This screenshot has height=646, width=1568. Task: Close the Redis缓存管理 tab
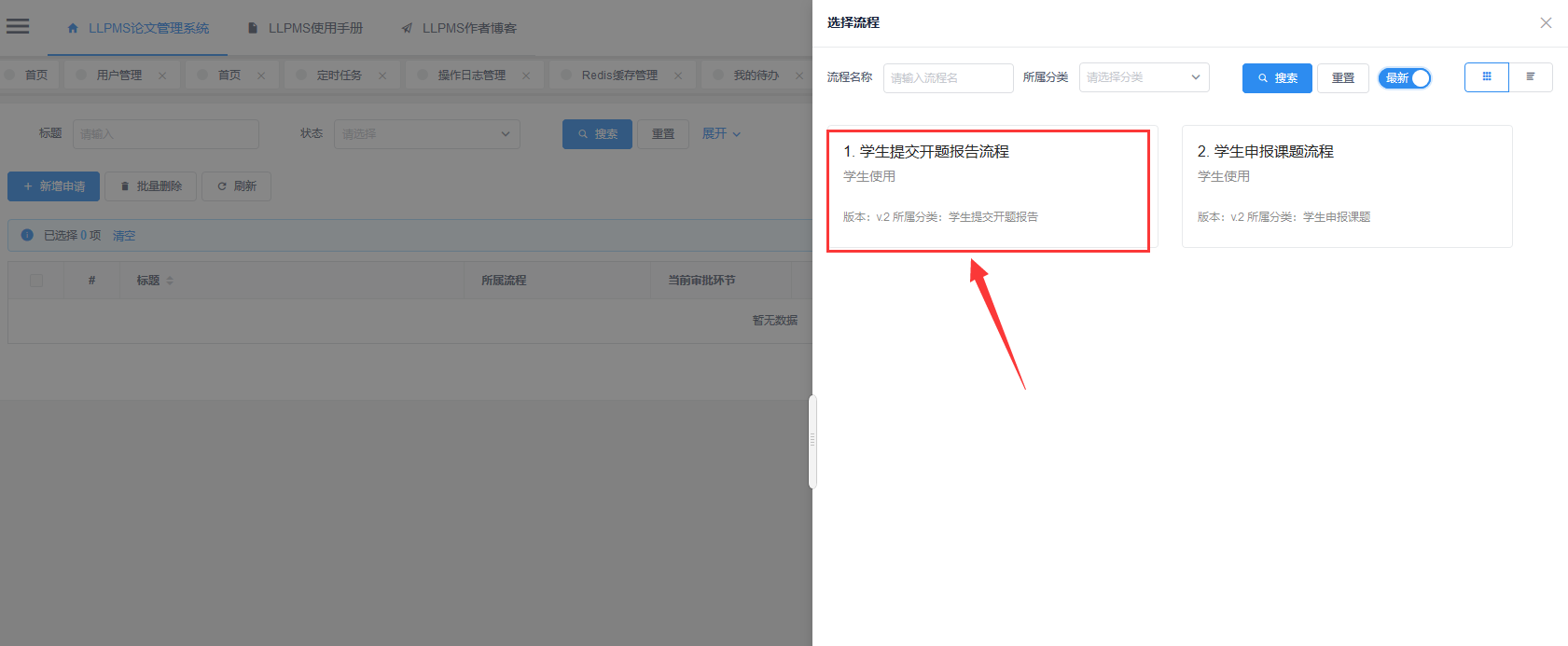pyautogui.click(x=678, y=76)
